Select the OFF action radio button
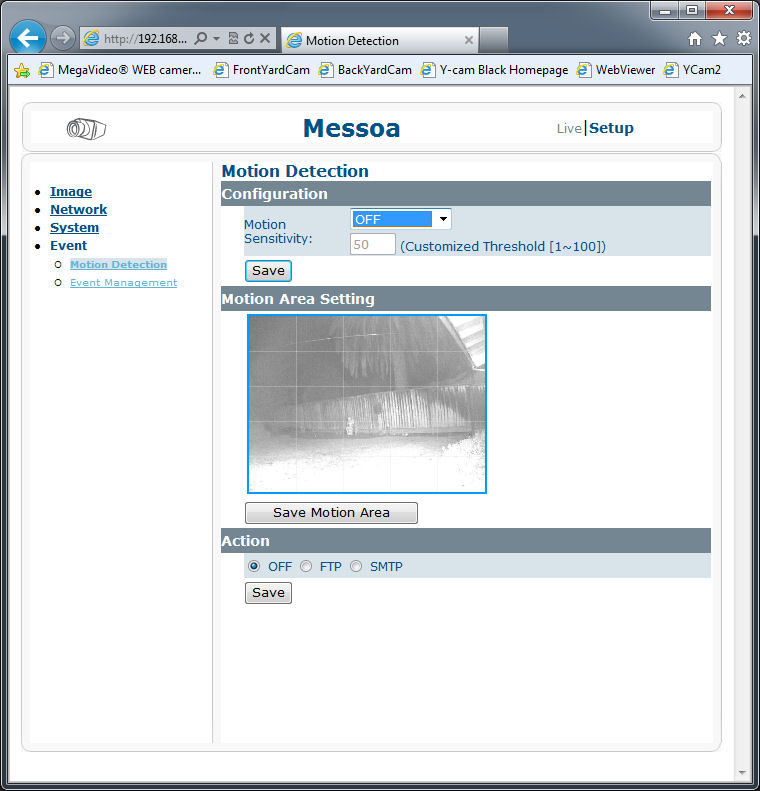Viewport: 760px width, 791px height. tap(254, 567)
